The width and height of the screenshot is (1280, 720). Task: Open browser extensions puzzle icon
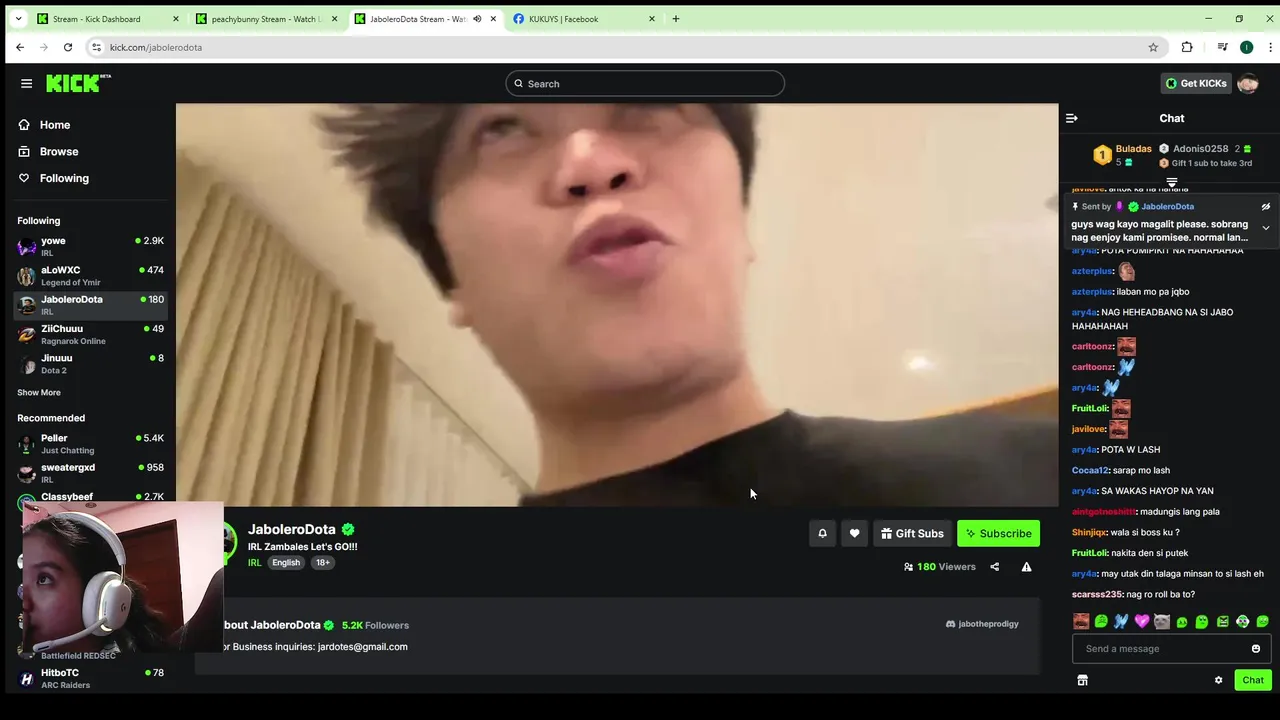pos(1187,47)
